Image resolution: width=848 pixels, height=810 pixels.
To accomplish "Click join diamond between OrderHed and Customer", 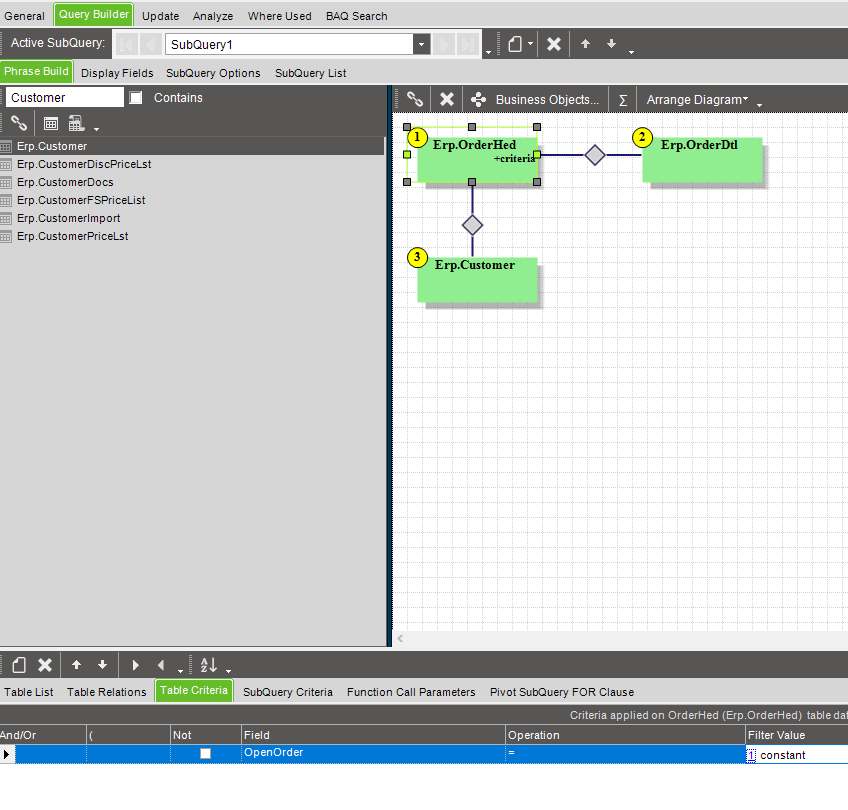I will click(472, 225).
